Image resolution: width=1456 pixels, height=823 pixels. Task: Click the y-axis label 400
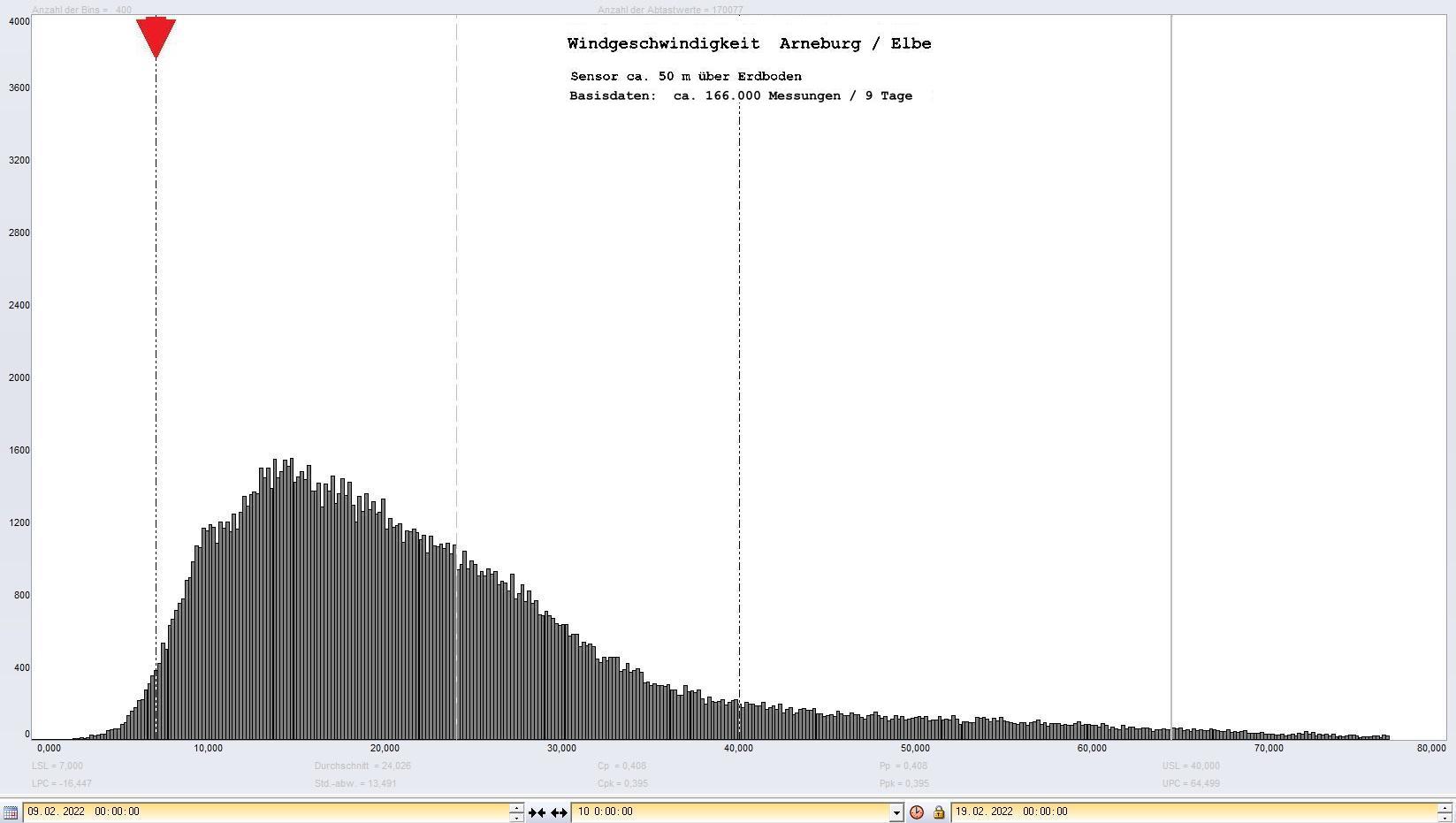(x=22, y=667)
